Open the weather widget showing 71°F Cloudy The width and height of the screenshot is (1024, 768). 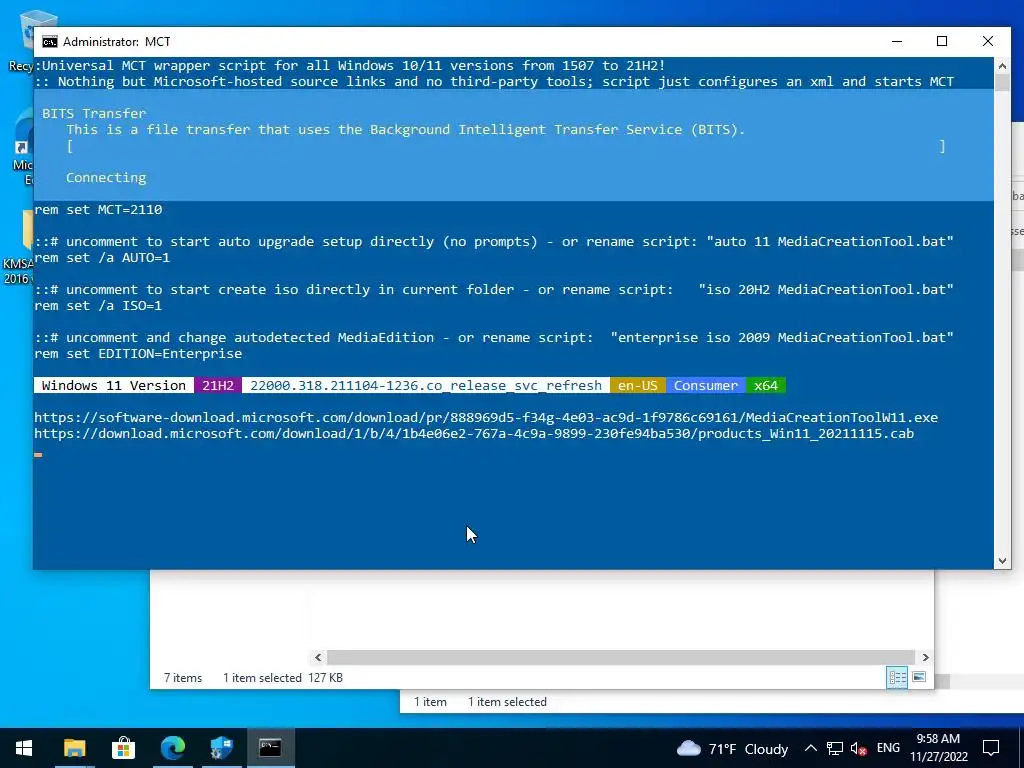[732, 748]
